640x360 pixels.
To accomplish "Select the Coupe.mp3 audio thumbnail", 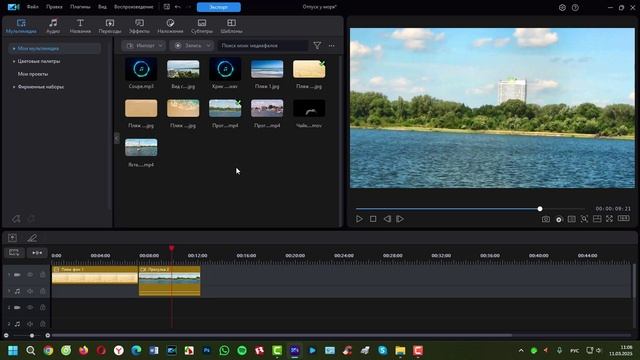I will (141, 69).
